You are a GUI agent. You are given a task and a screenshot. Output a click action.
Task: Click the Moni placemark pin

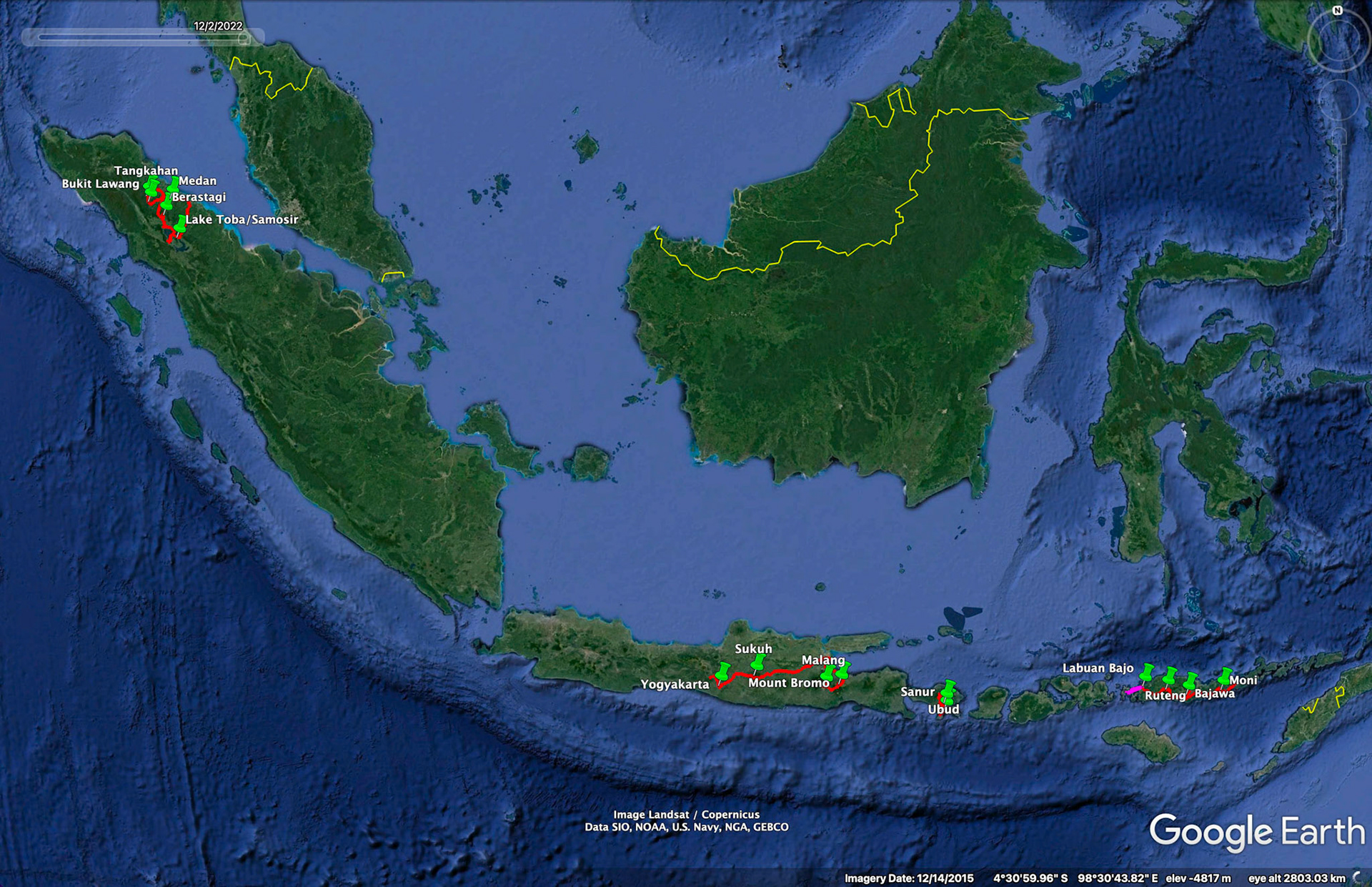(x=1225, y=675)
